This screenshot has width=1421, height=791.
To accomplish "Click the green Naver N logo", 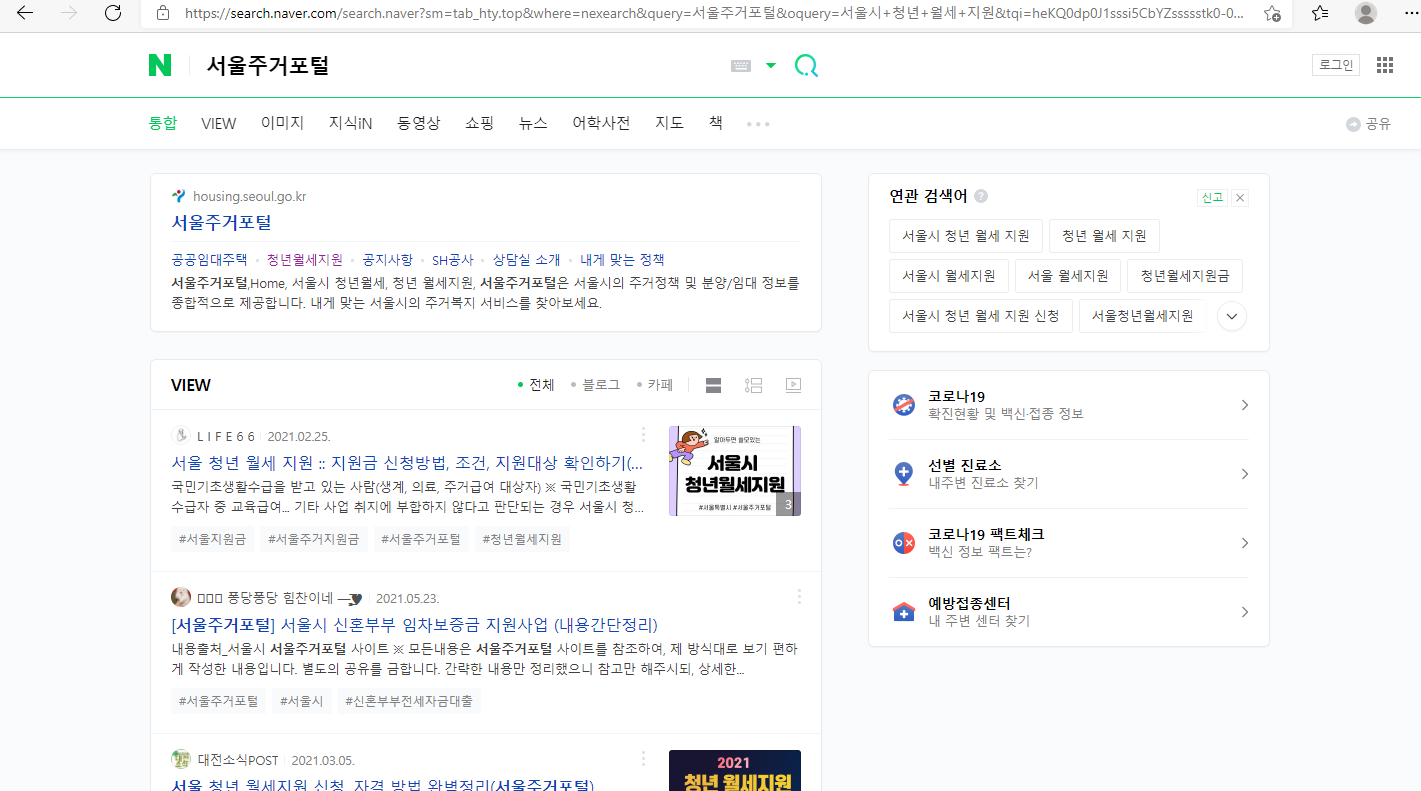I will (160, 65).
